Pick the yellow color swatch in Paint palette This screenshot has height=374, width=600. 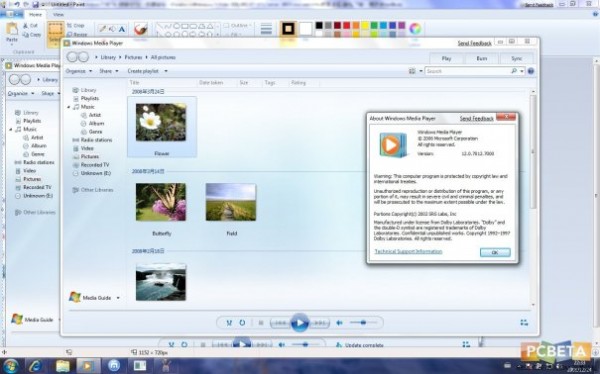(x=365, y=25)
